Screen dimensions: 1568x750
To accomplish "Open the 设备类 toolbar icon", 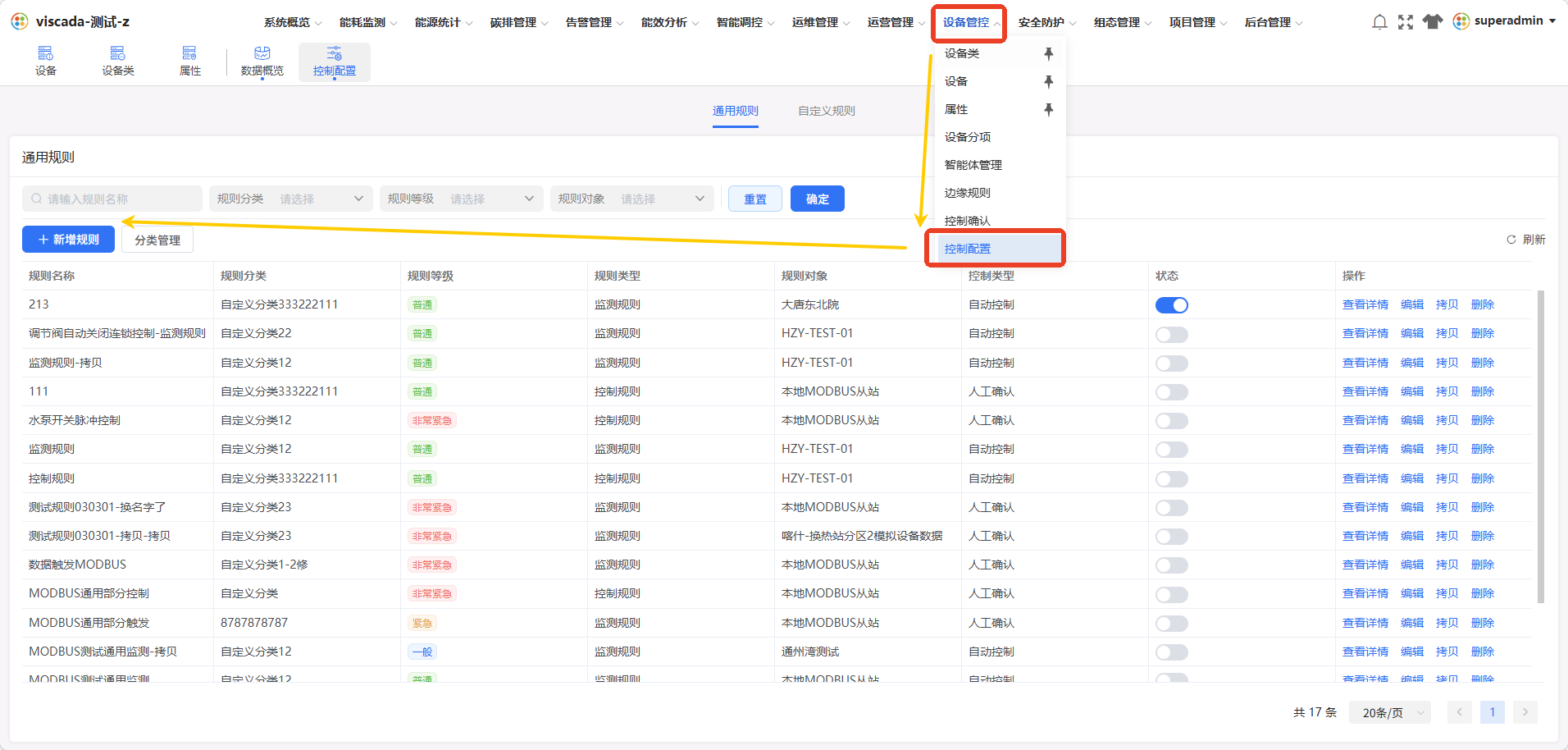I will (118, 62).
